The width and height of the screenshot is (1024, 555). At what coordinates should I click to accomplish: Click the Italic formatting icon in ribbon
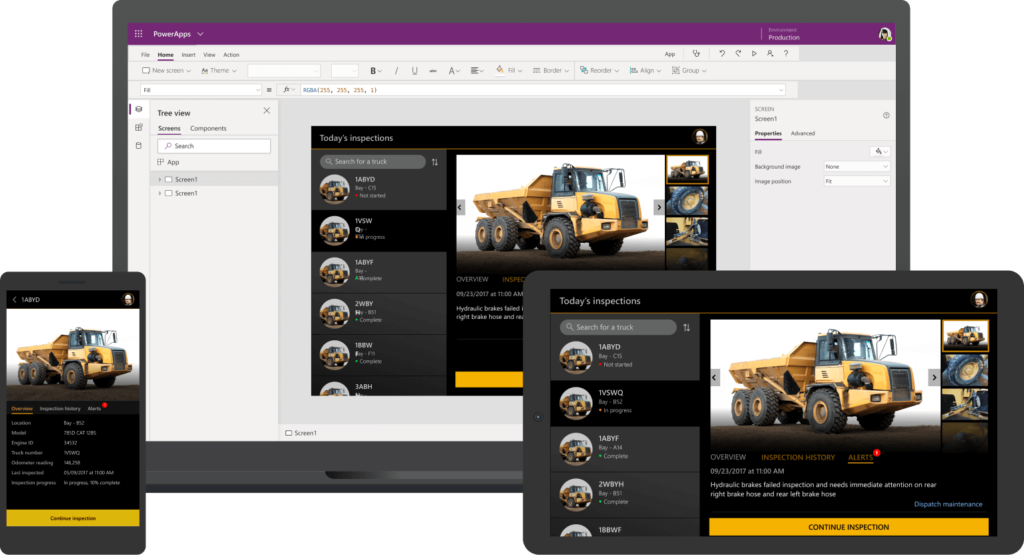396,71
